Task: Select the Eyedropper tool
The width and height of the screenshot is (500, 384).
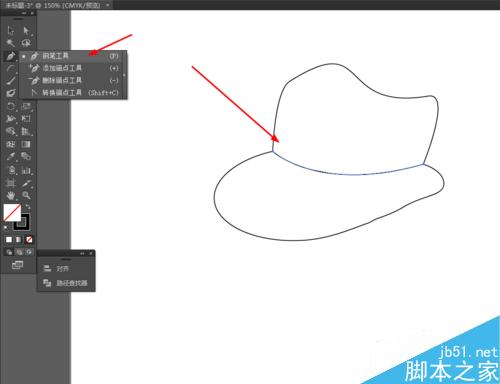Action: 11,156
